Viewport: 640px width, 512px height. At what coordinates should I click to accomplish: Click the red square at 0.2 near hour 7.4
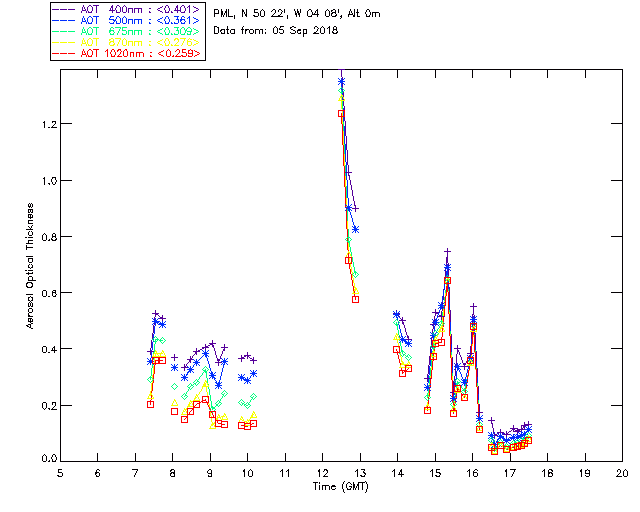(150, 404)
